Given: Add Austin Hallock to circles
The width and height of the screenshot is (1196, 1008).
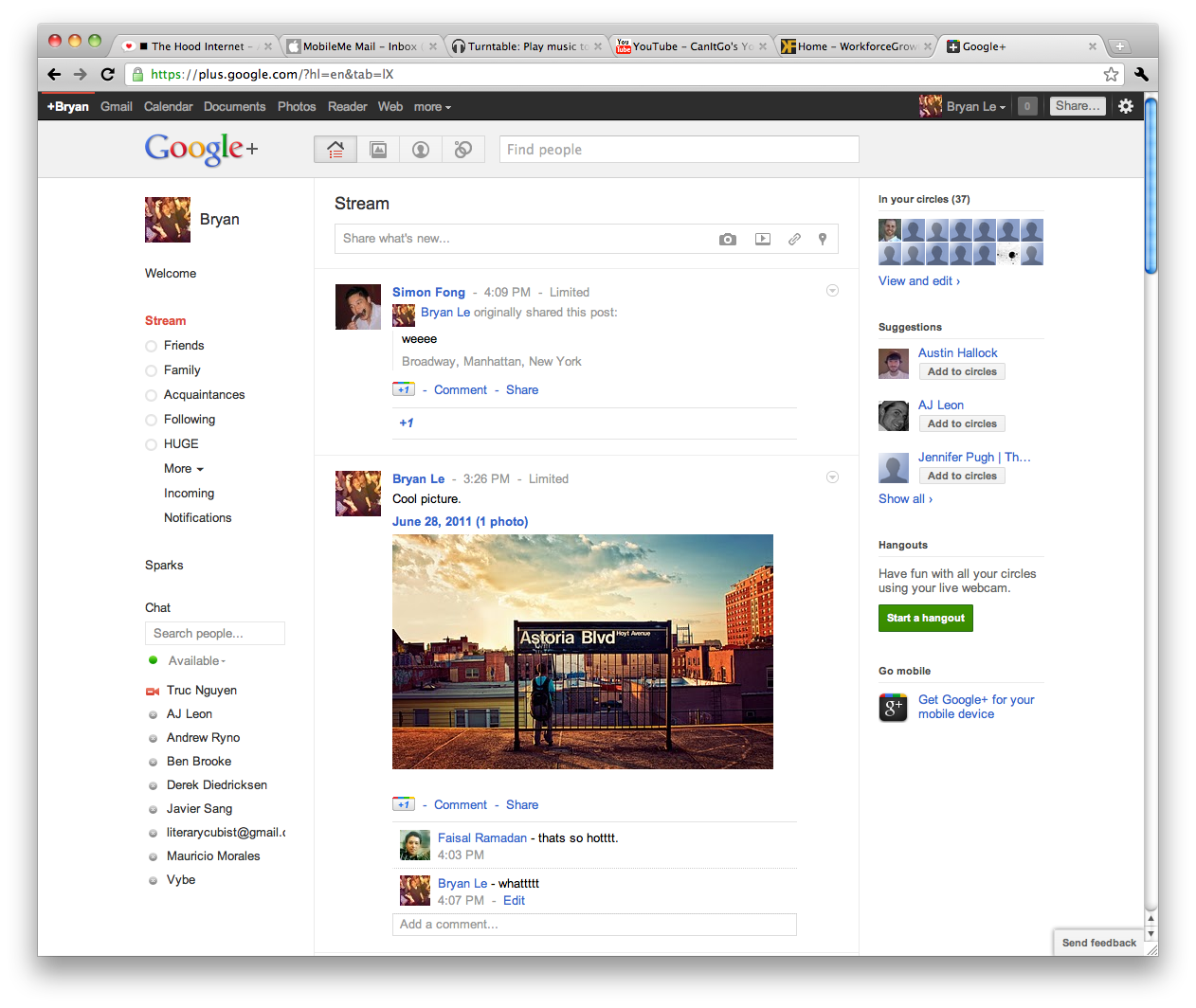Looking at the screenshot, I should (961, 372).
